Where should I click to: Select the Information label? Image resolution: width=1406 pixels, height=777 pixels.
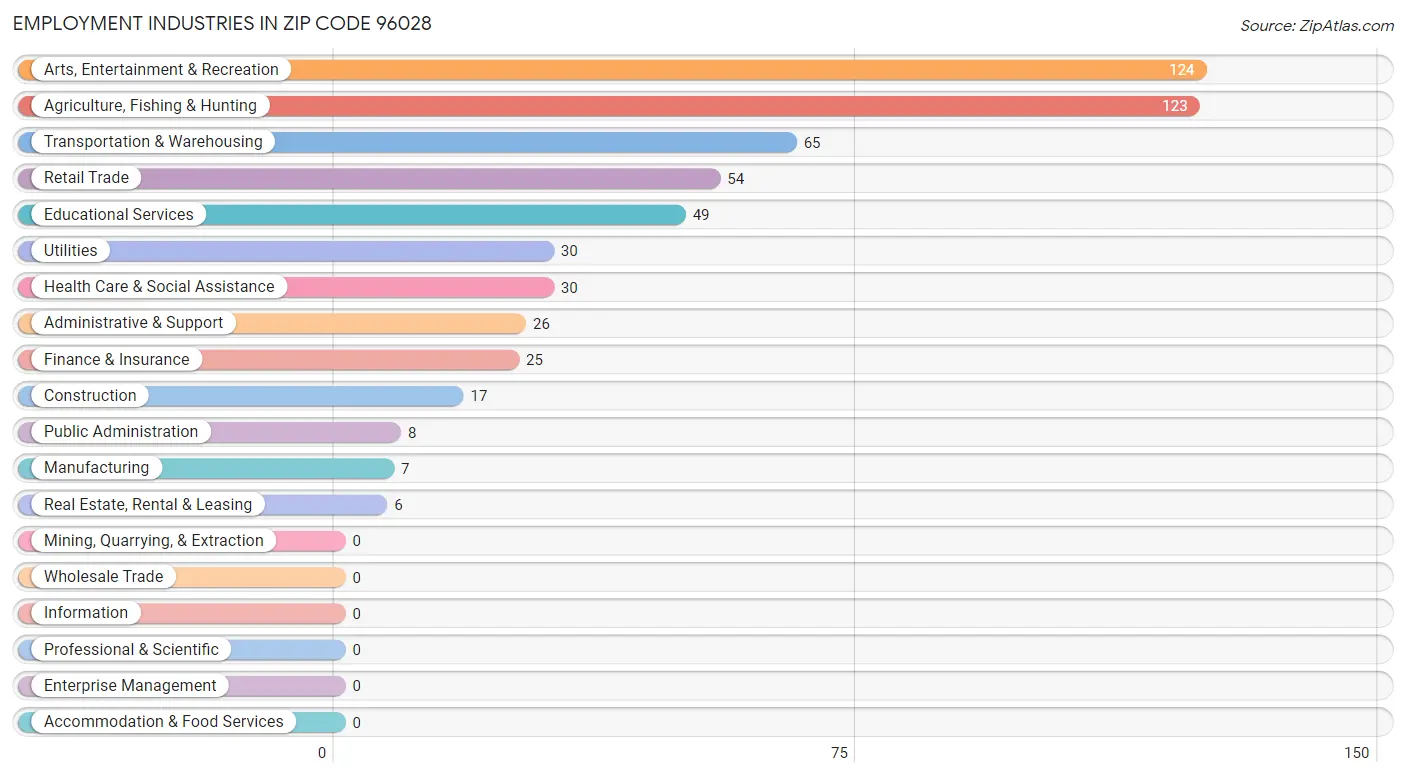tap(86, 613)
